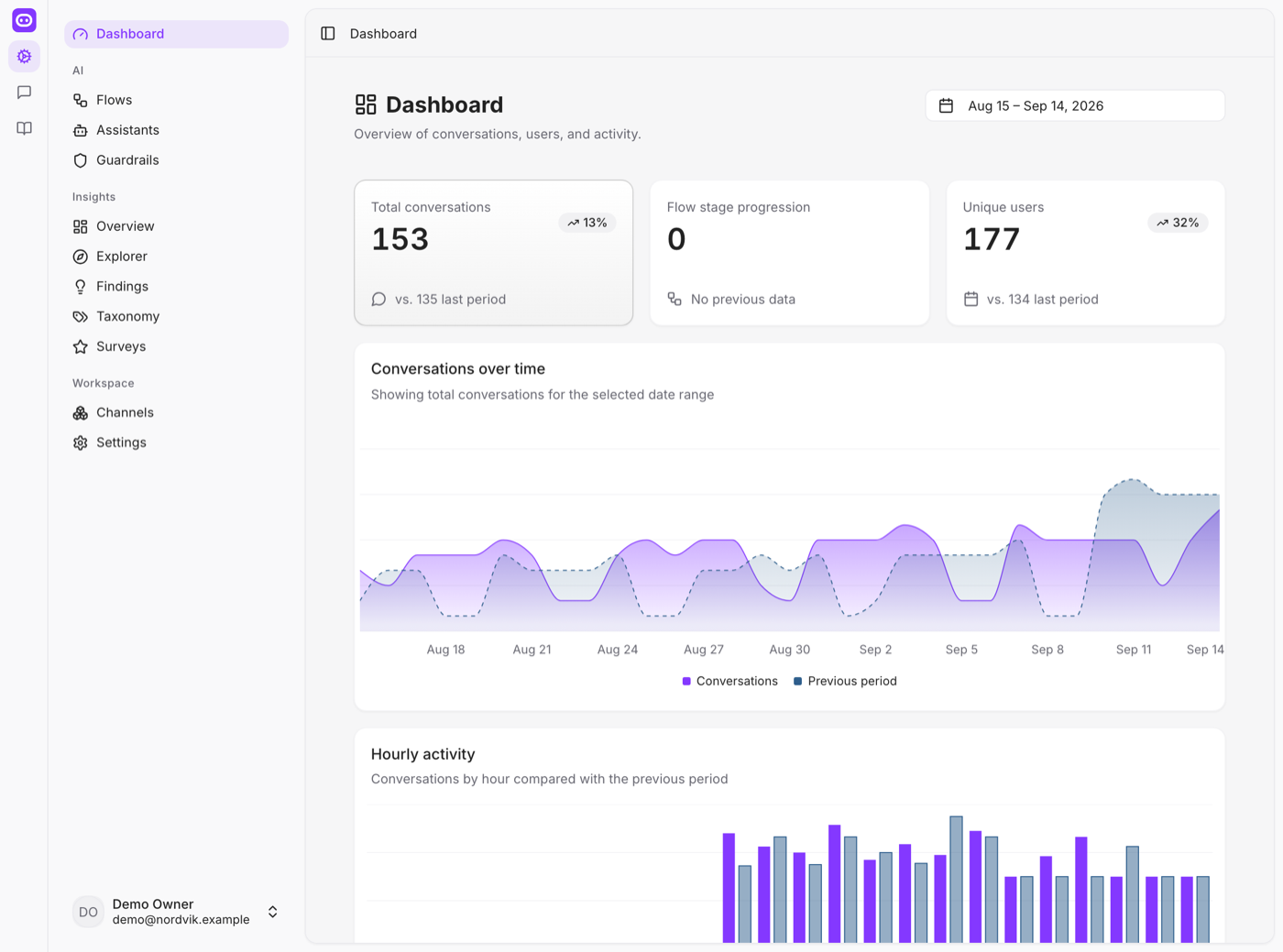This screenshot has width=1283, height=952.
Task: Open Workspace Channels page
Action: (x=176, y=412)
